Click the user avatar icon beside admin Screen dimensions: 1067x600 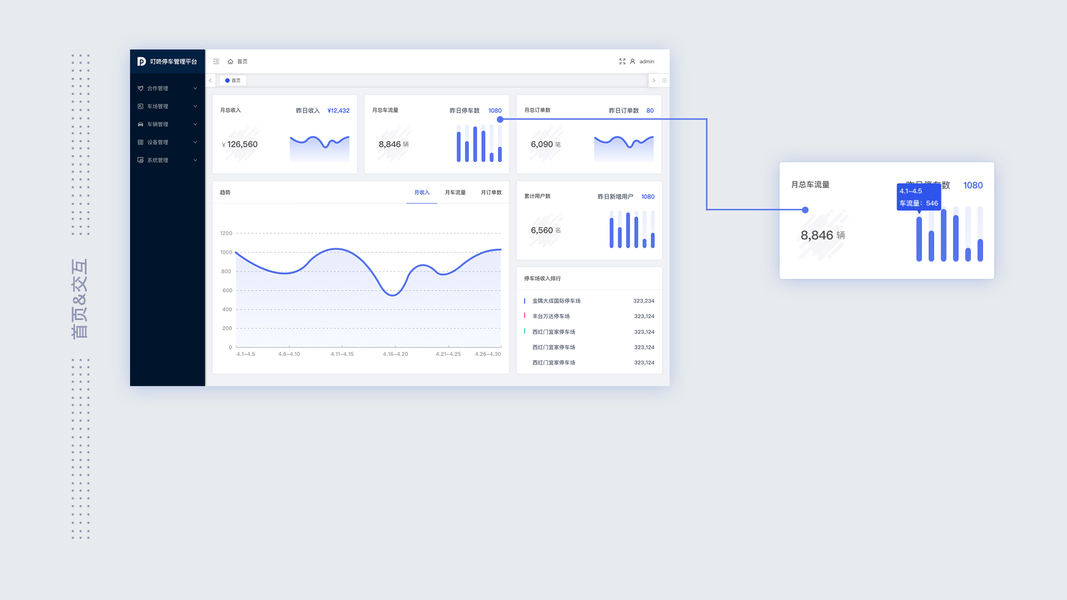[632, 61]
